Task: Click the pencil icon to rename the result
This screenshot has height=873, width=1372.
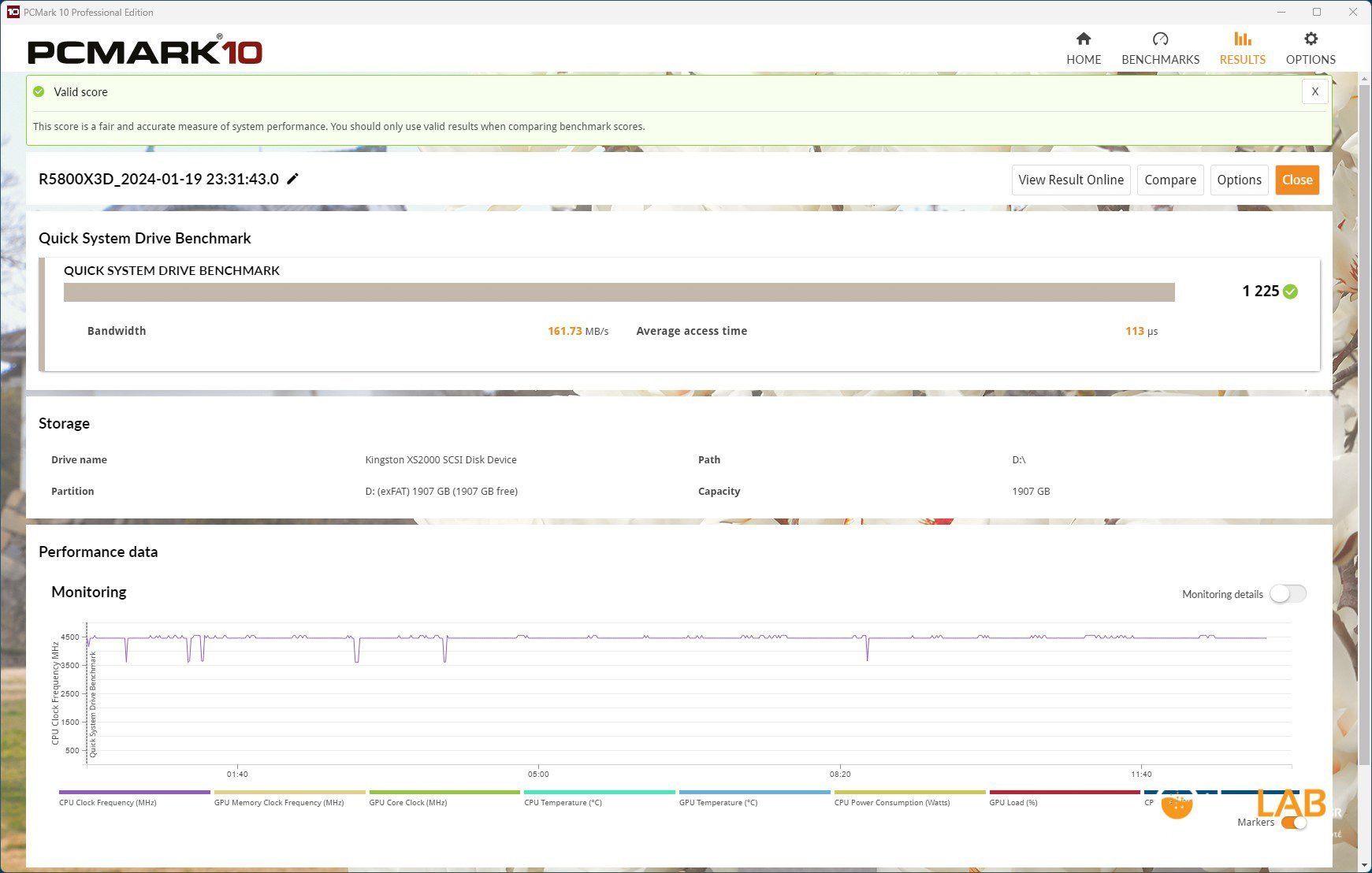Action: (292, 179)
